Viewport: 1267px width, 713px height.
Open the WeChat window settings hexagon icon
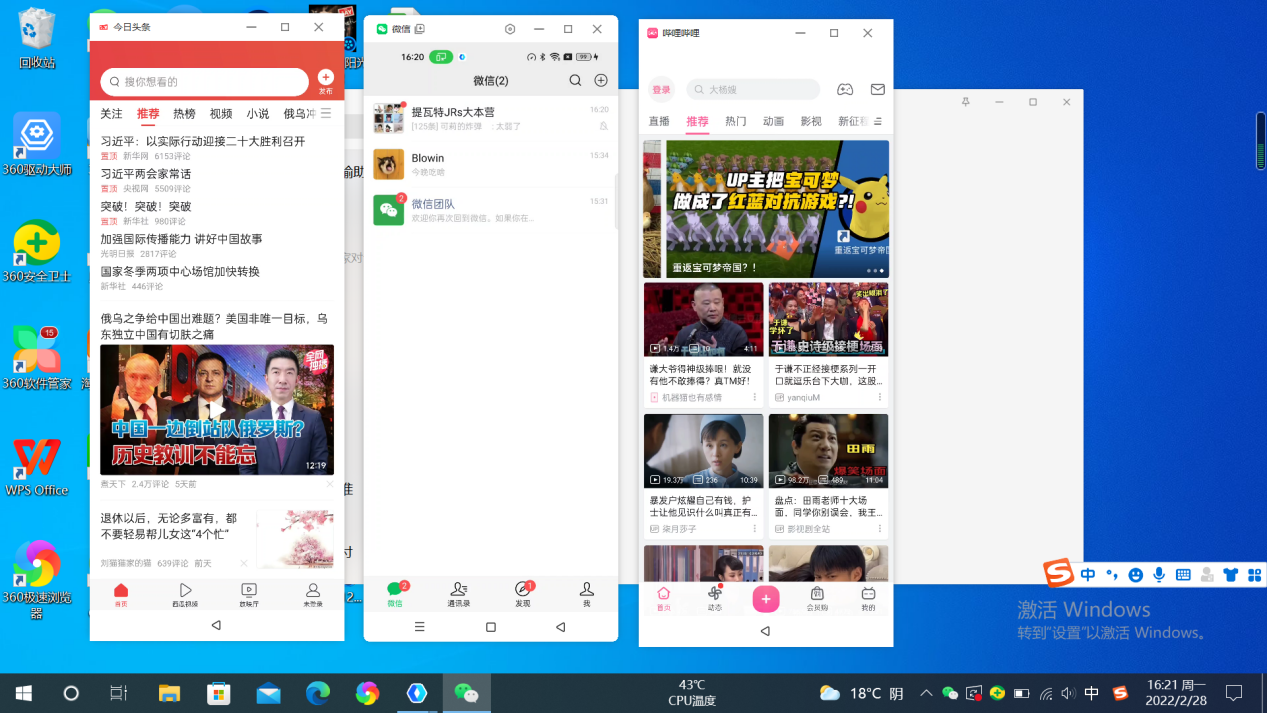pyautogui.click(x=510, y=29)
